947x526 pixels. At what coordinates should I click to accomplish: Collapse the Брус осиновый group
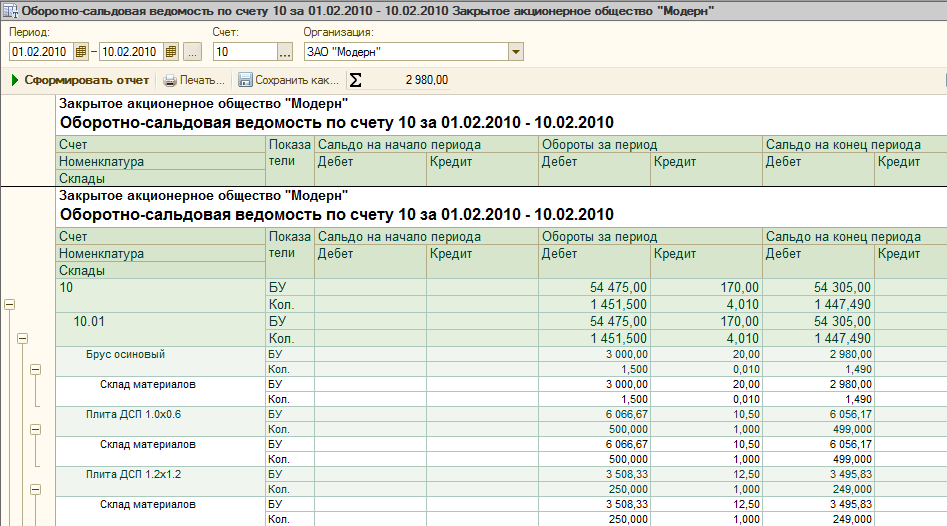[x=36, y=369]
